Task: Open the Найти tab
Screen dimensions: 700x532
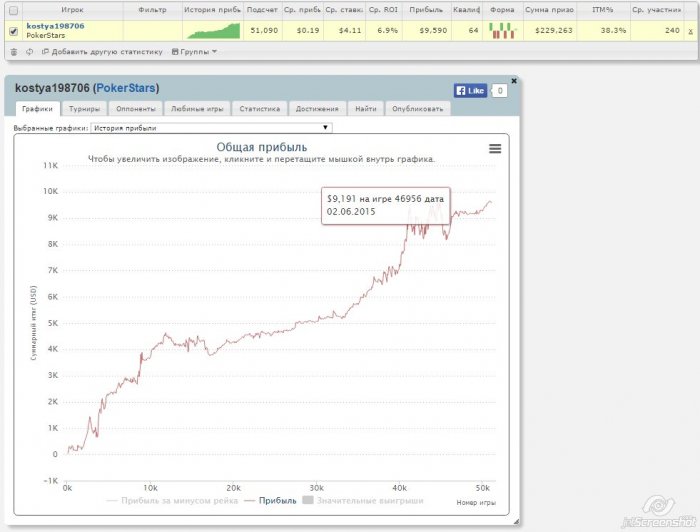Action: pos(366,108)
